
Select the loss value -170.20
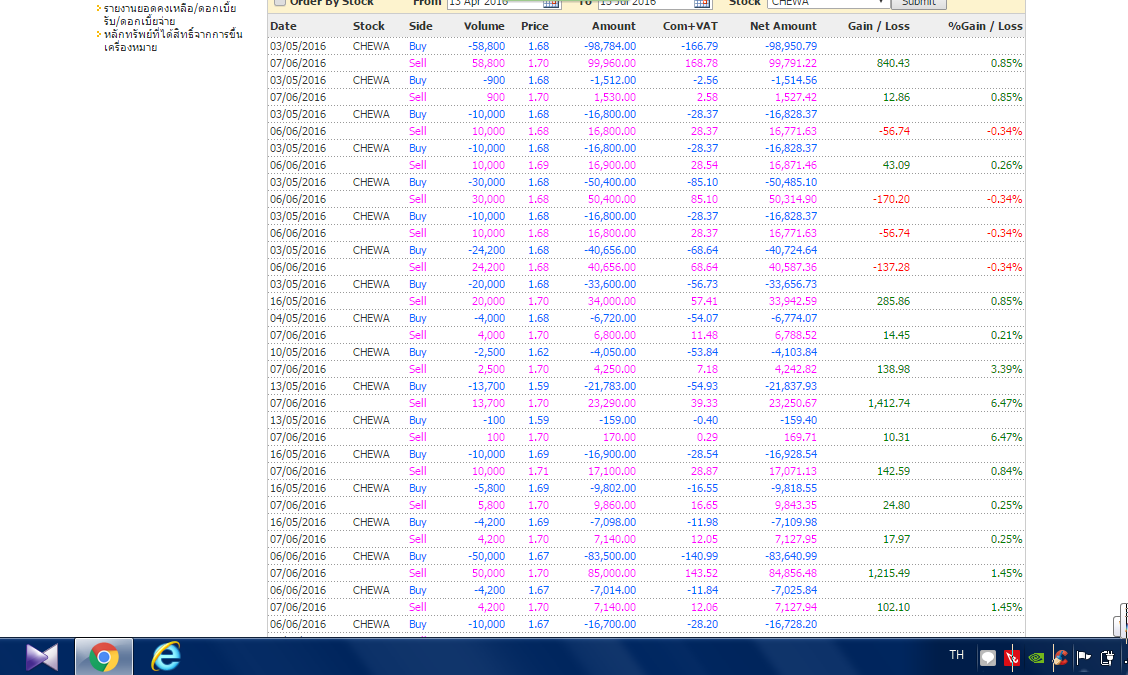pyautogui.click(x=891, y=199)
